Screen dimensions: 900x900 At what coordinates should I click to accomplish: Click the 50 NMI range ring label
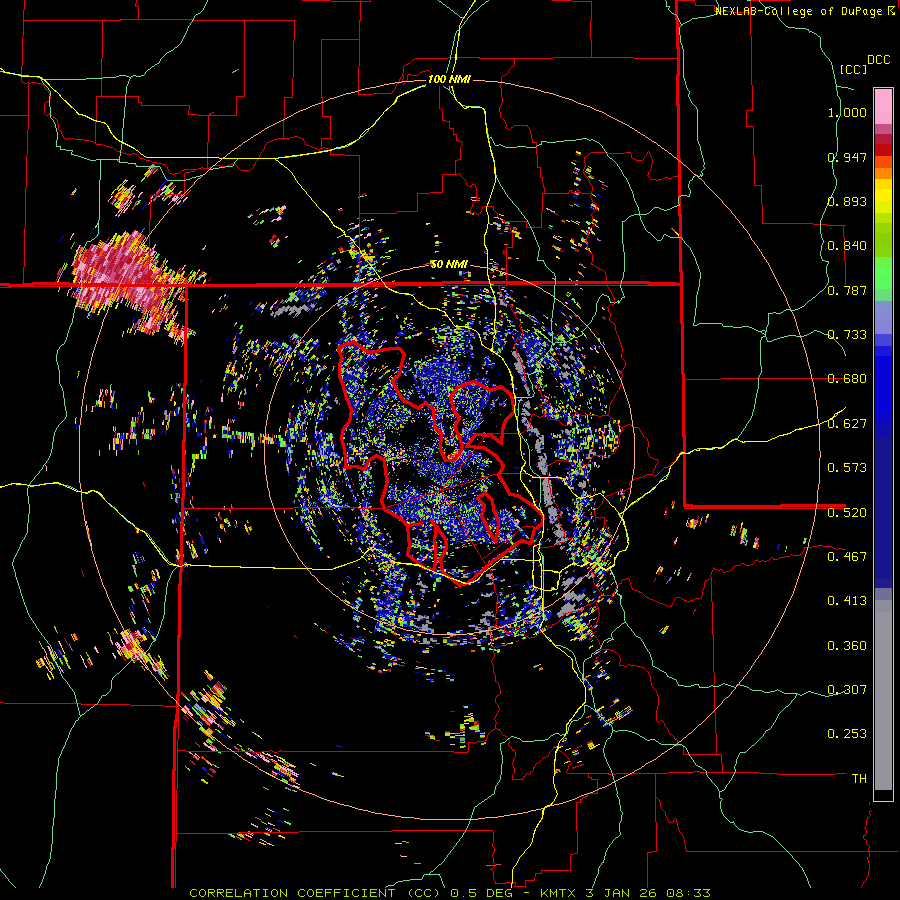449,265
